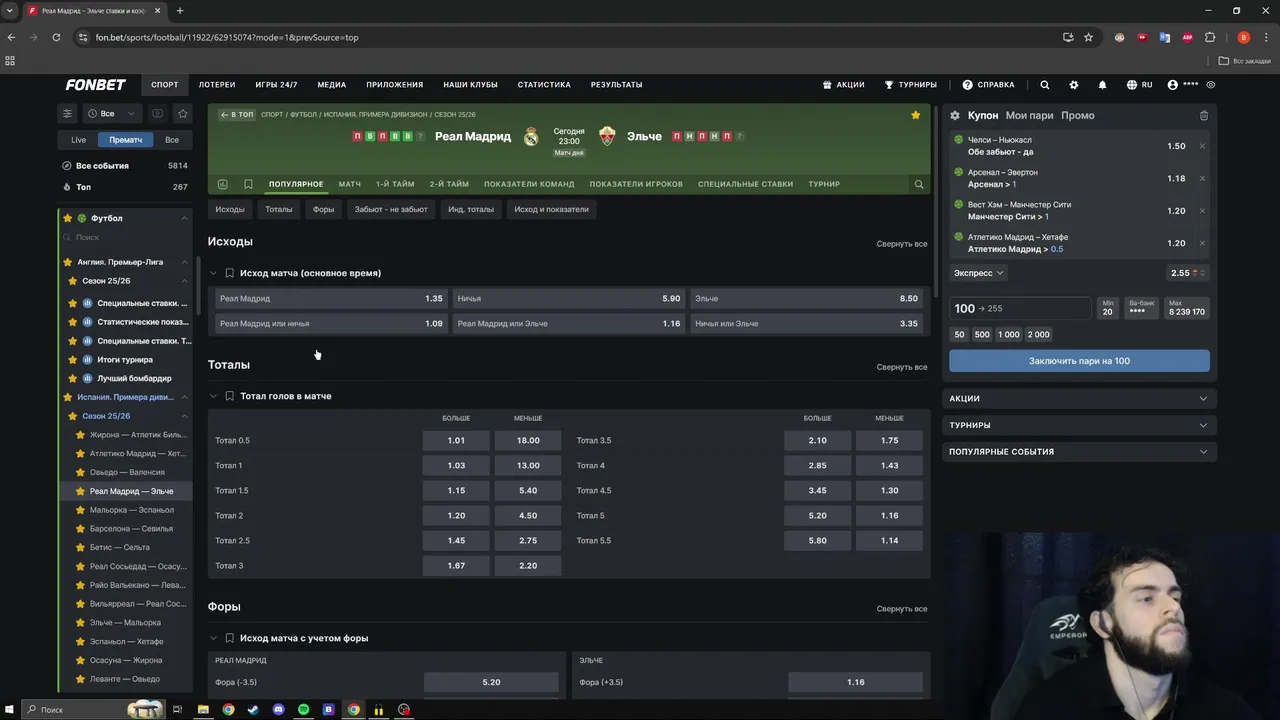This screenshot has width=1280, height=720.
Task: Select the 500 quick stake amount
Action: tap(982, 335)
